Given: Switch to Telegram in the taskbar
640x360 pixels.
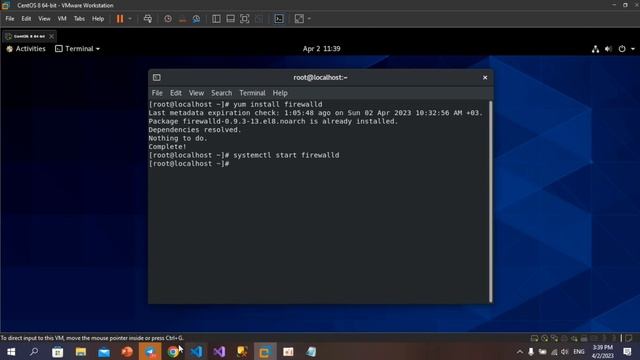Looking at the screenshot, I should click(150, 351).
